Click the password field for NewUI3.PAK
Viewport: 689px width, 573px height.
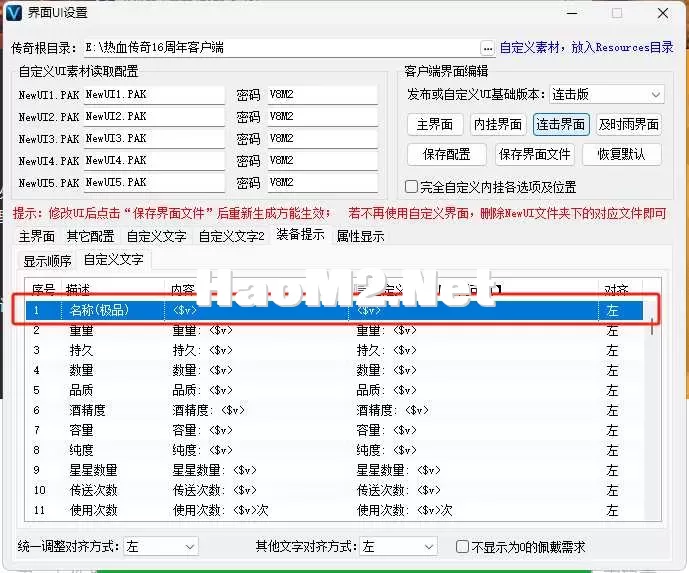click(x=323, y=138)
